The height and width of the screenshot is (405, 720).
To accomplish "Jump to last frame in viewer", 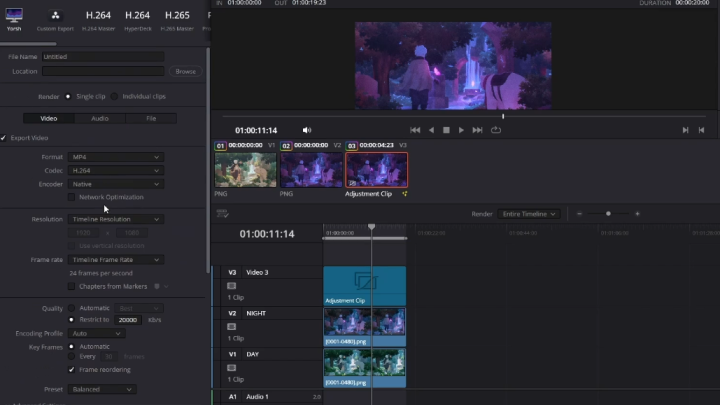I will pyautogui.click(x=478, y=130).
